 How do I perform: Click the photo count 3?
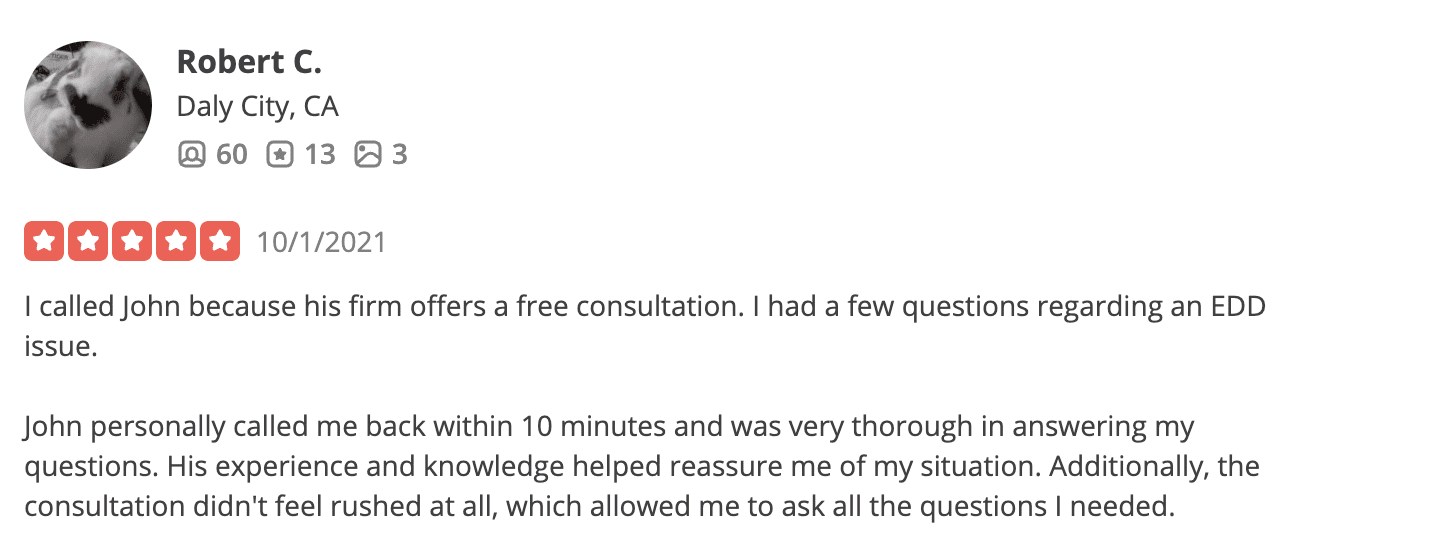coord(399,154)
